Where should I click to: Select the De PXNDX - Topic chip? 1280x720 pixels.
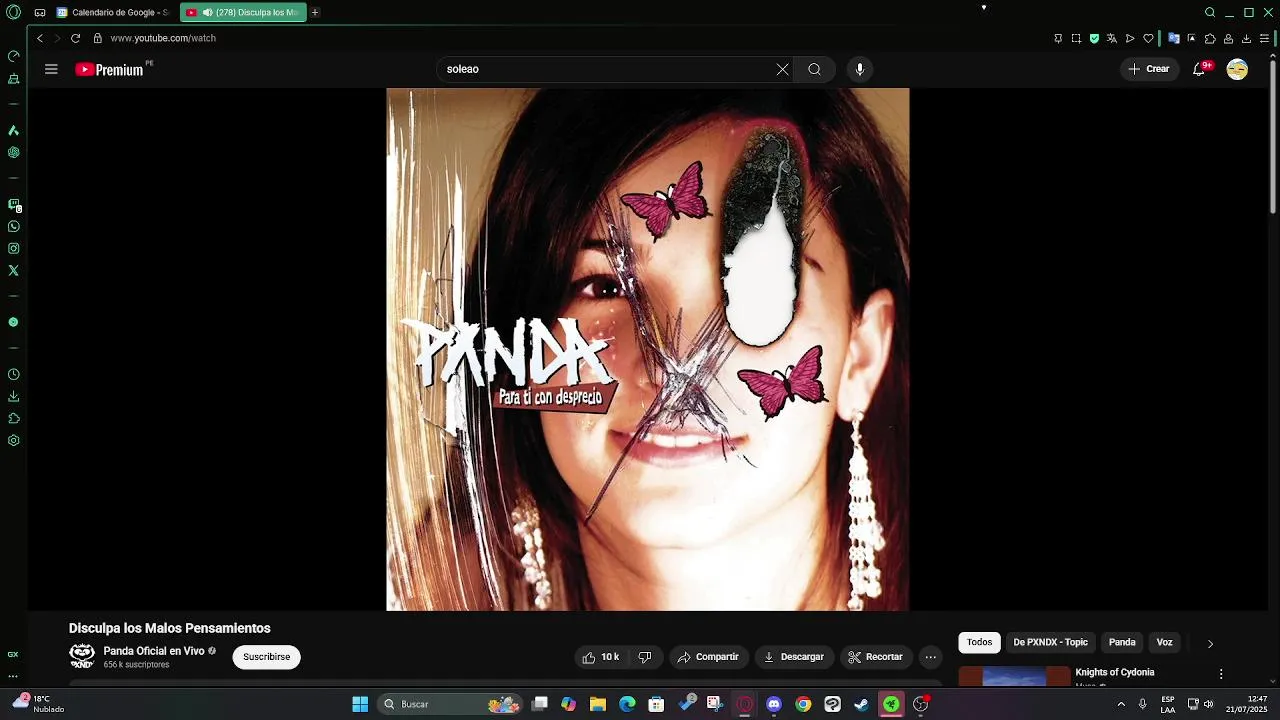(x=1051, y=642)
